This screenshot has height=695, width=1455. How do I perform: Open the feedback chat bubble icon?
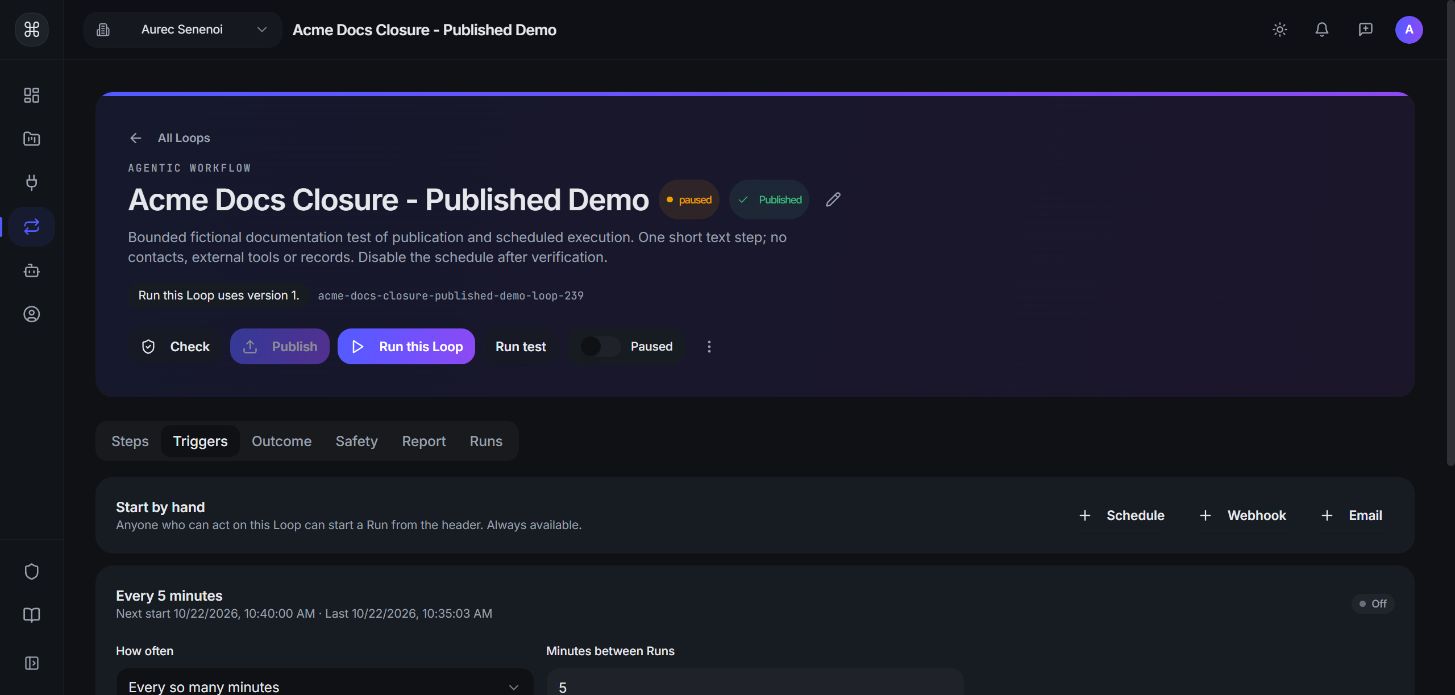pos(1365,30)
